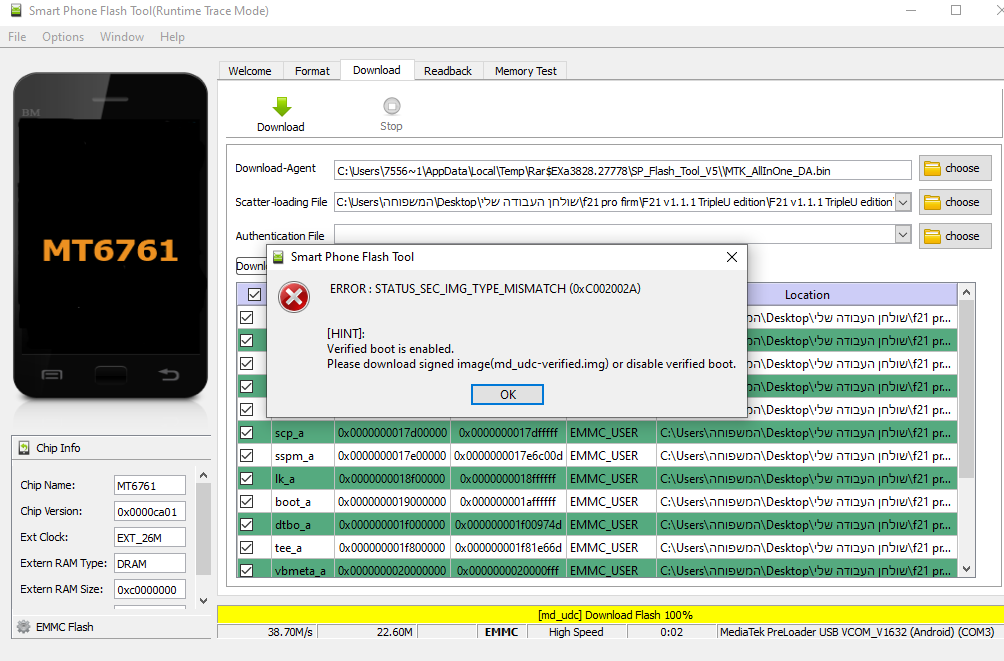Switch to the Welcome tab

tap(250, 71)
